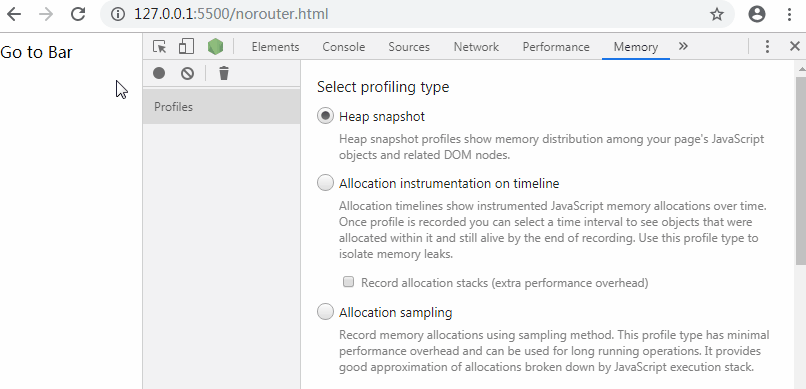Viewport: 806px width, 389px height.
Task: Click the Go to Bar link
Action: (36, 52)
